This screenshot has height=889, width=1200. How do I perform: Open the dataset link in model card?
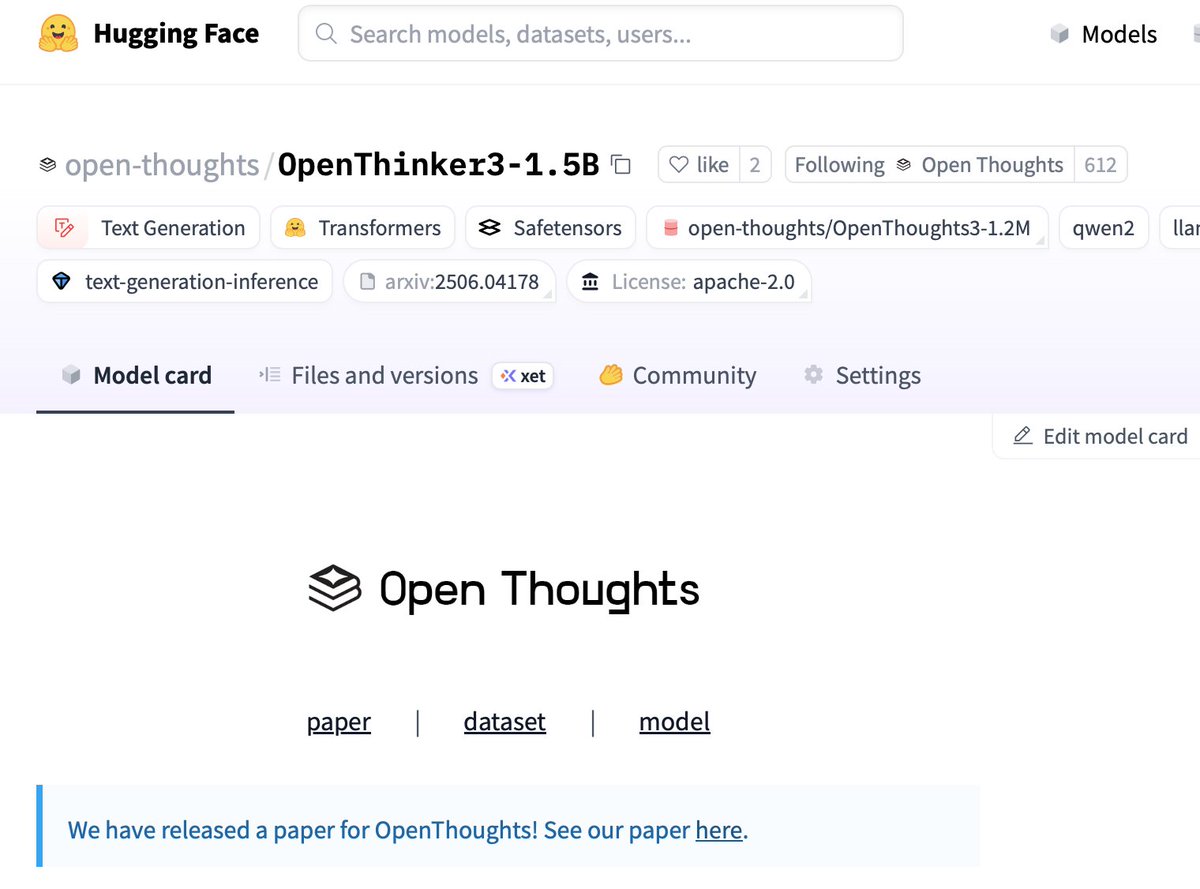tap(505, 721)
